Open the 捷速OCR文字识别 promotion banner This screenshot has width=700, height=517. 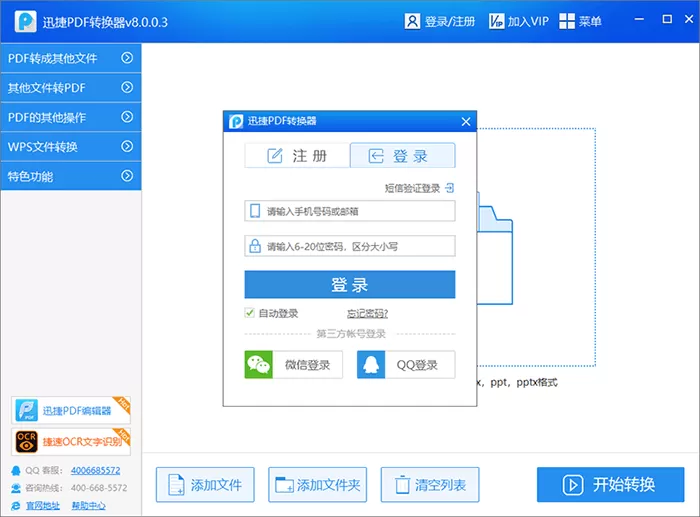(71, 442)
